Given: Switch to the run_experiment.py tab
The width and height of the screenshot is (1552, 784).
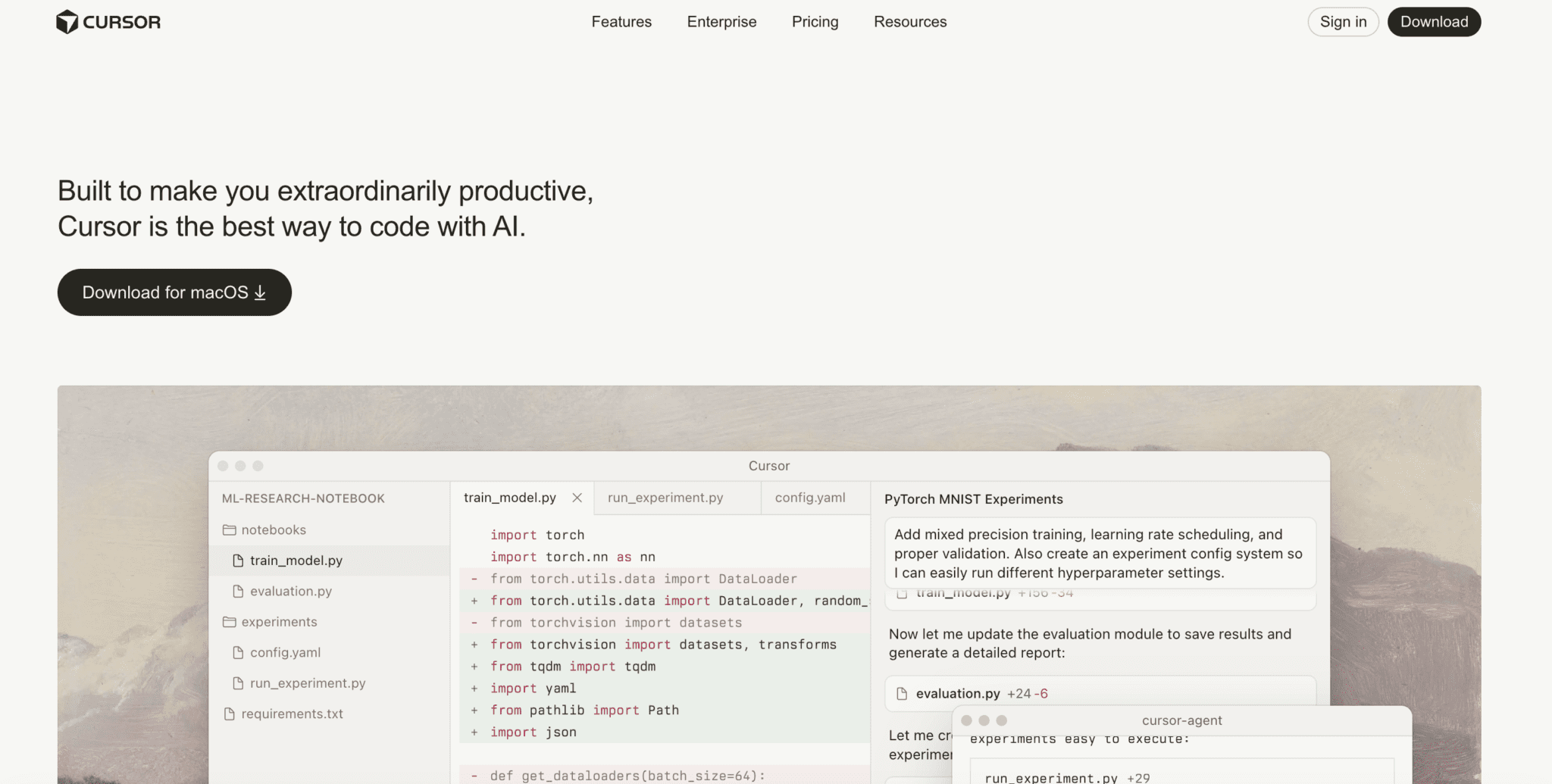Looking at the screenshot, I should coord(665,498).
